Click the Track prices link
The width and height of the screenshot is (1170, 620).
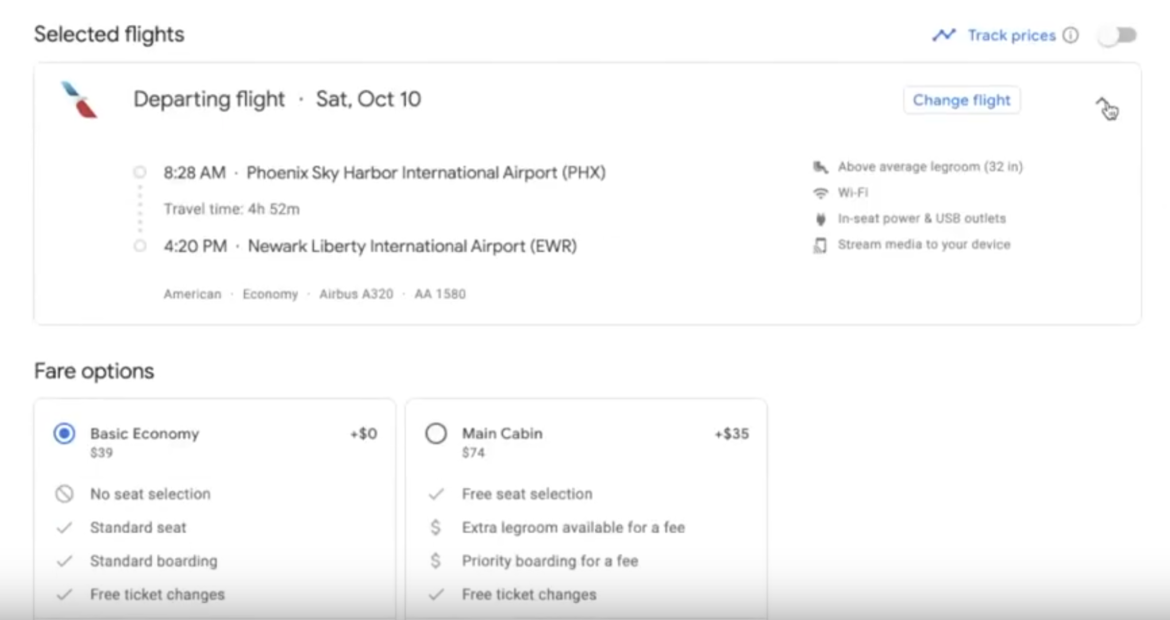tap(1013, 35)
